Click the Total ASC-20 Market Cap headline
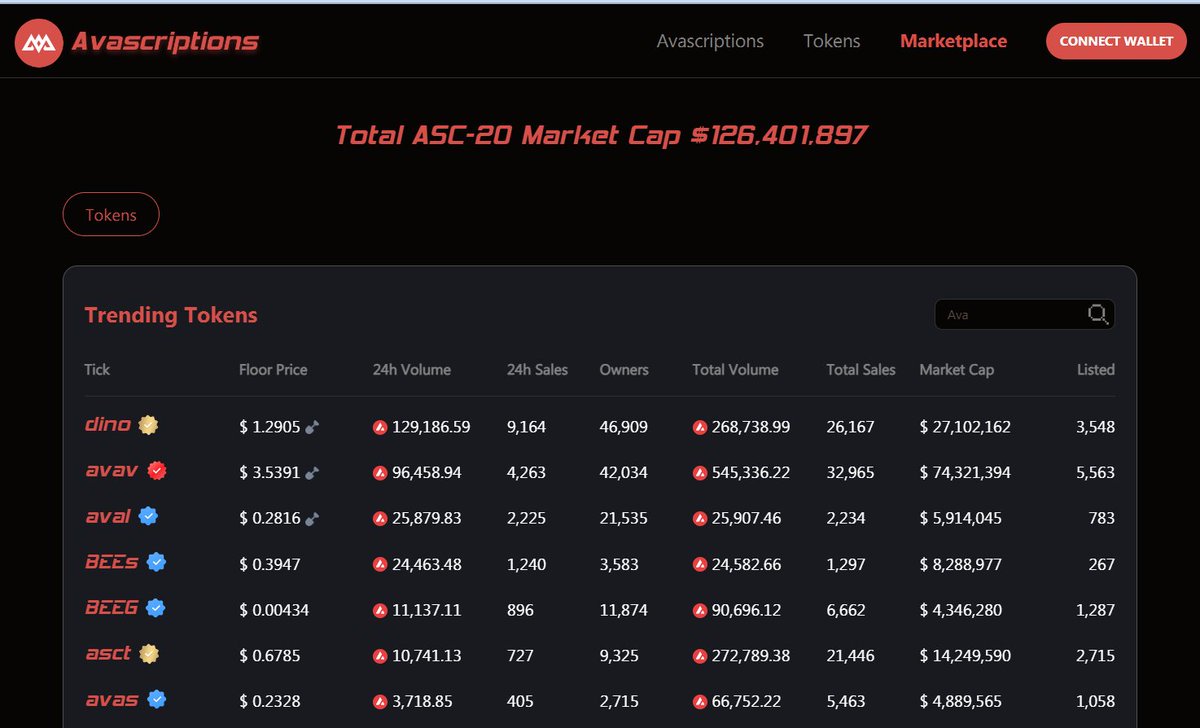The width and height of the screenshot is (1200, 728). 601,134
